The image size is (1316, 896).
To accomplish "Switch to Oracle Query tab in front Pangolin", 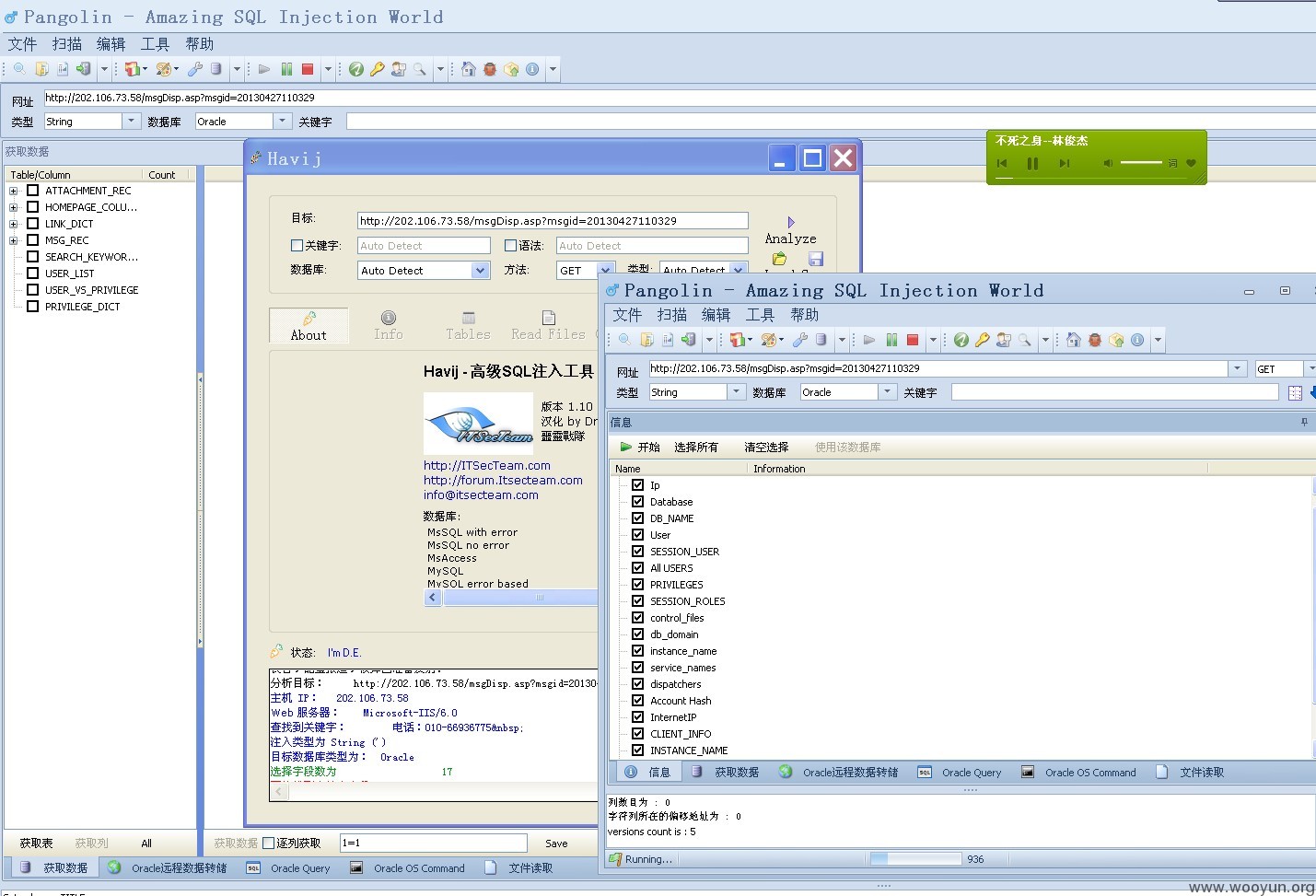I will coord(960,773).
